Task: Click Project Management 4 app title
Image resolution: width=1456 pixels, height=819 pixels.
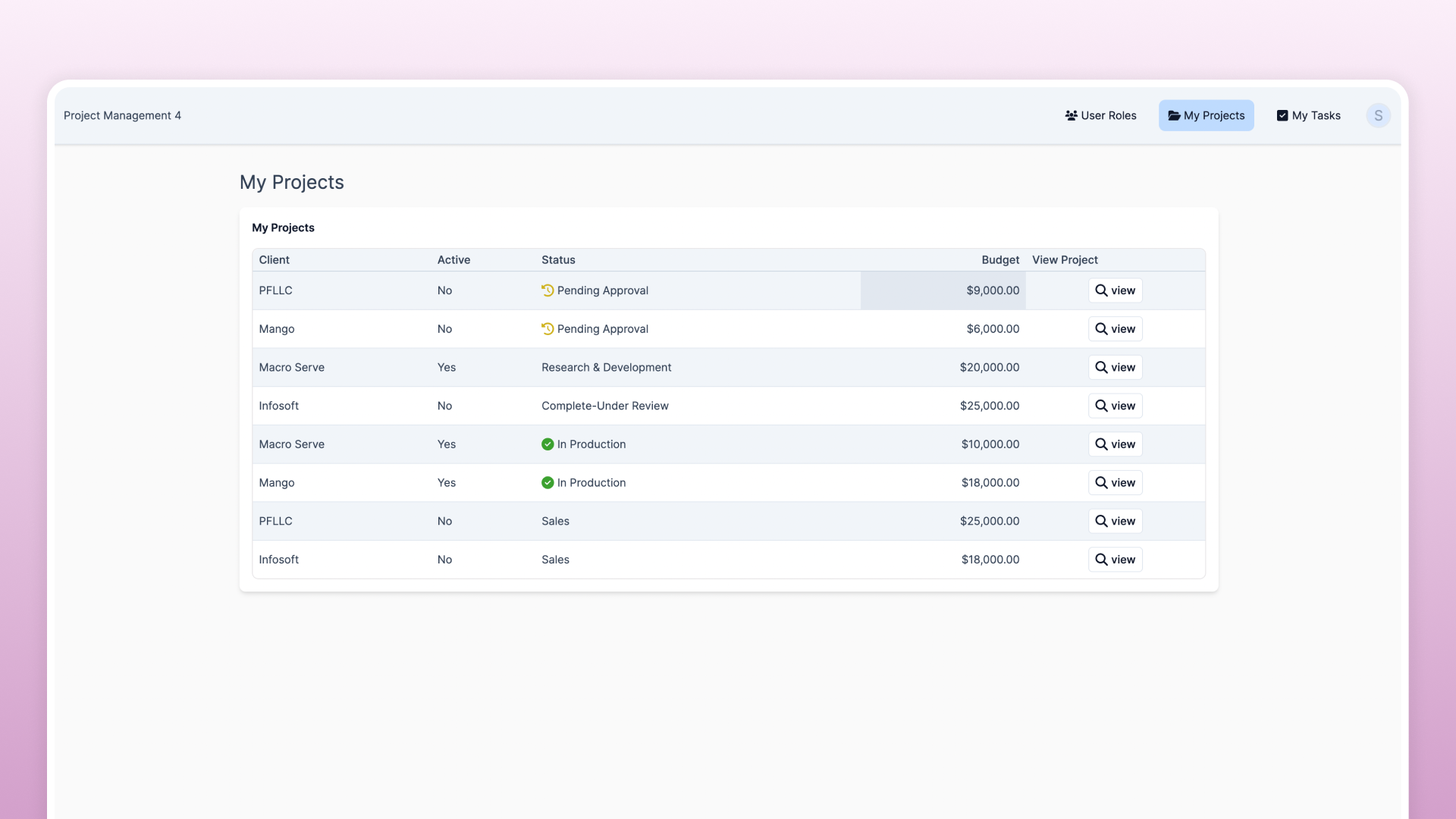Action: (x=122, y=115)
